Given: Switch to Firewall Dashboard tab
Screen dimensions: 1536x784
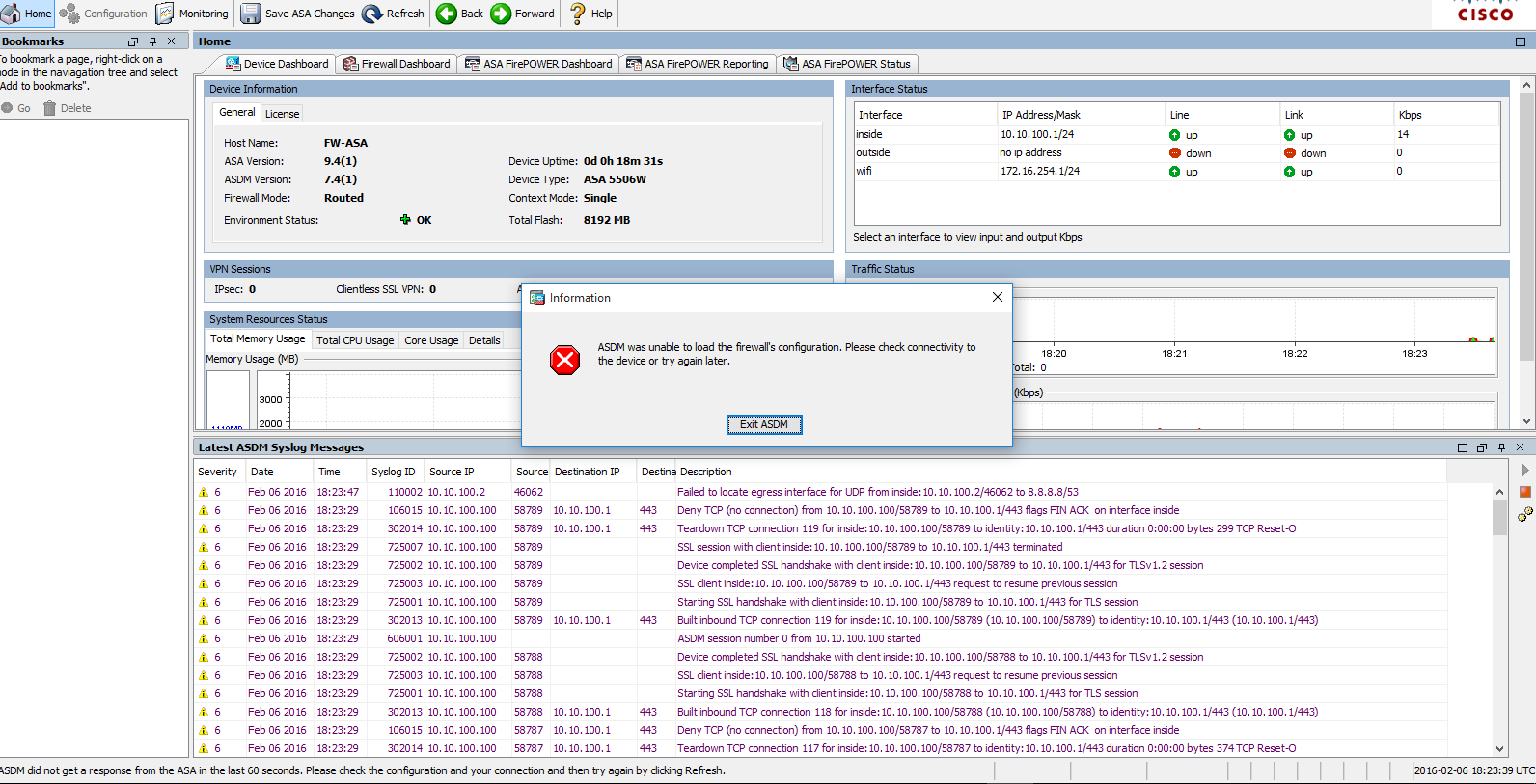Looking at the screenshot, I should point(397,64).
